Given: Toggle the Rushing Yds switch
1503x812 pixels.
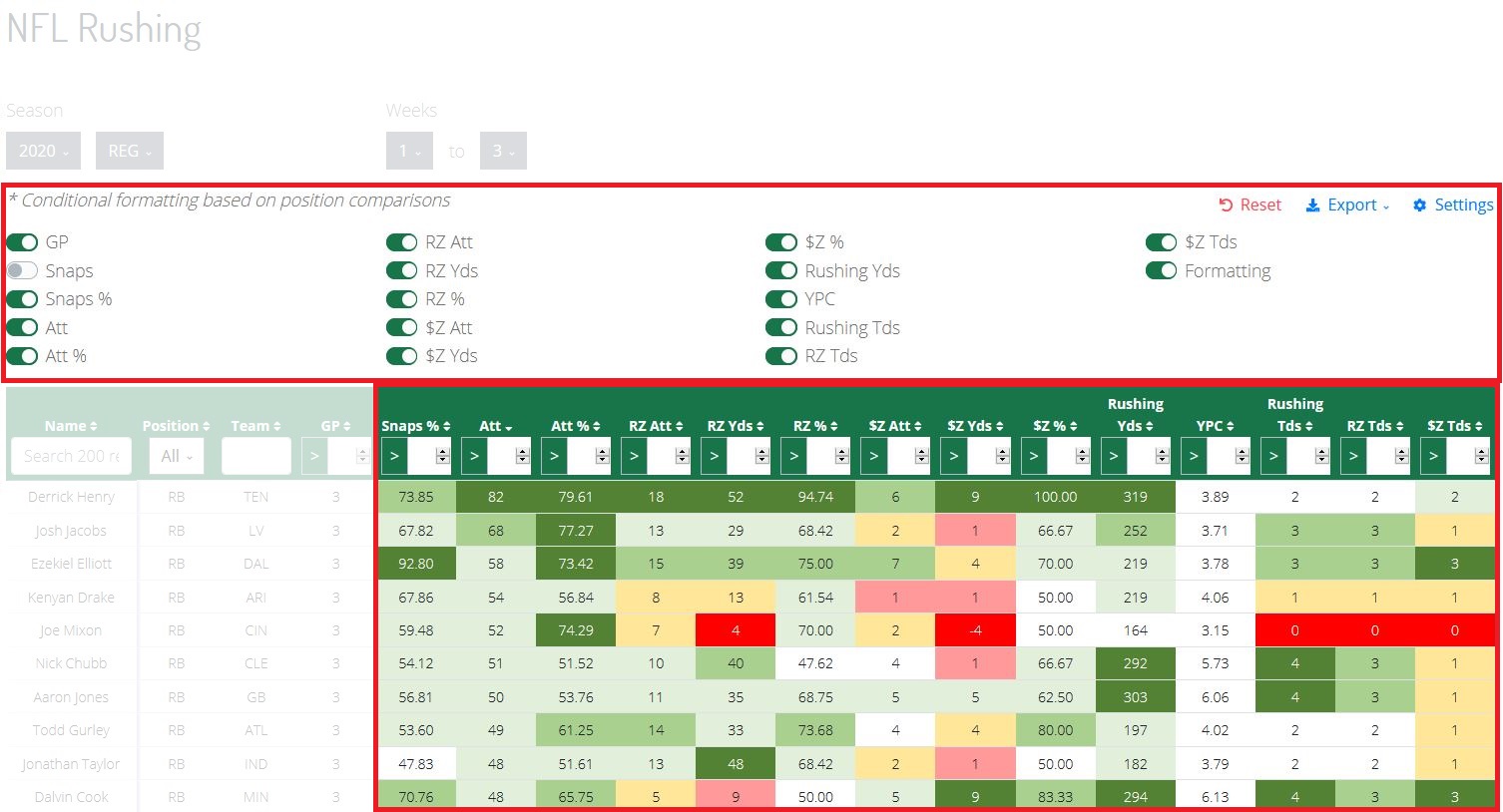Looking at the screenshot, I should click(781, 270).
